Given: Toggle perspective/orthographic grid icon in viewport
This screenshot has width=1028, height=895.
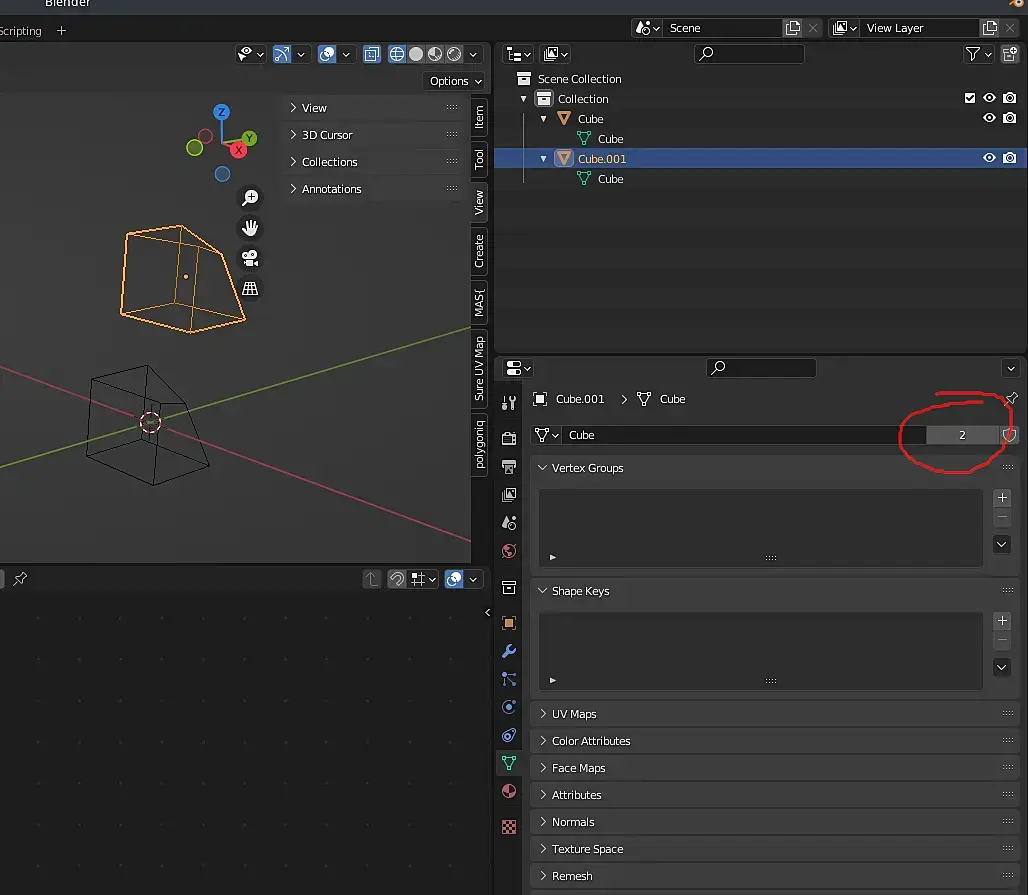Looking at the screenshot, I should coord(250,289).
